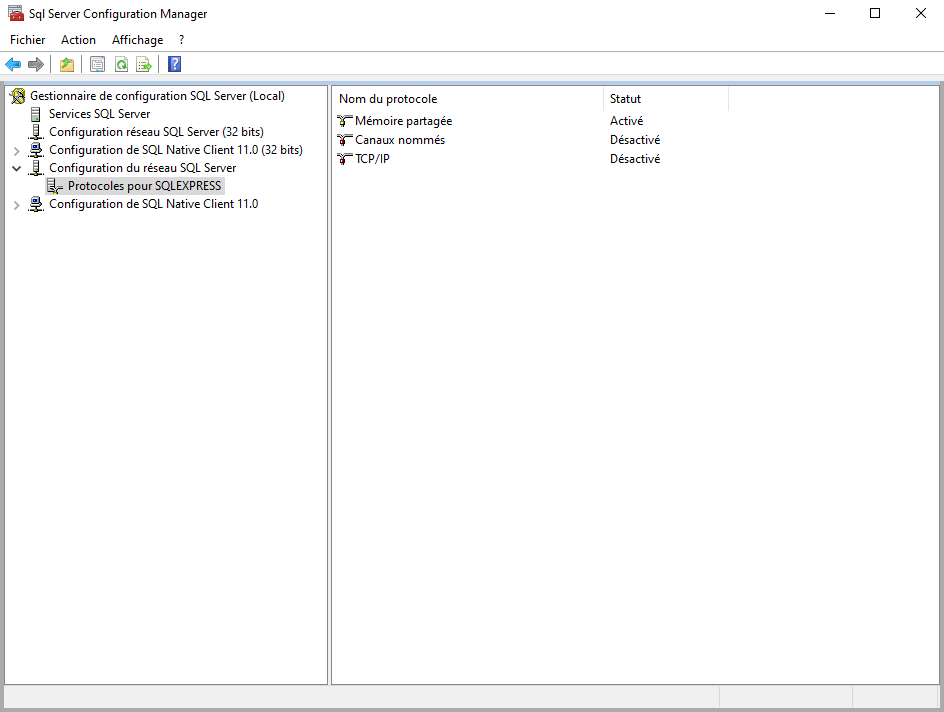Expand Configuration de SQL Native Client 11.0 (32 bits)
944x712 pixels.
pyautogui.click(x=16, y=151)
